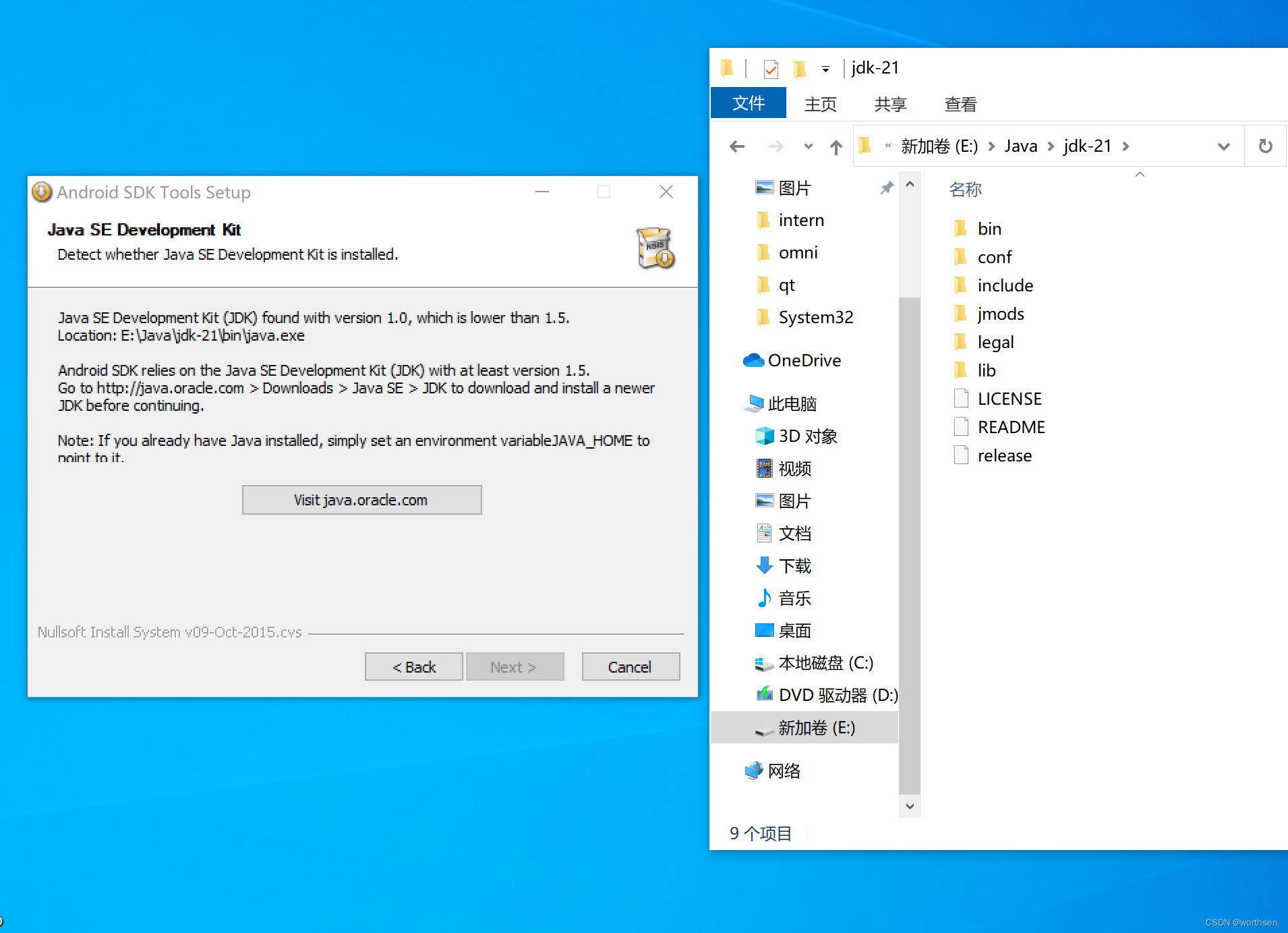Image resolution: width=1288 pixels, height=933 pixels.
Task: Select 网络 in the navigation pane
Action: pos(784,770)
